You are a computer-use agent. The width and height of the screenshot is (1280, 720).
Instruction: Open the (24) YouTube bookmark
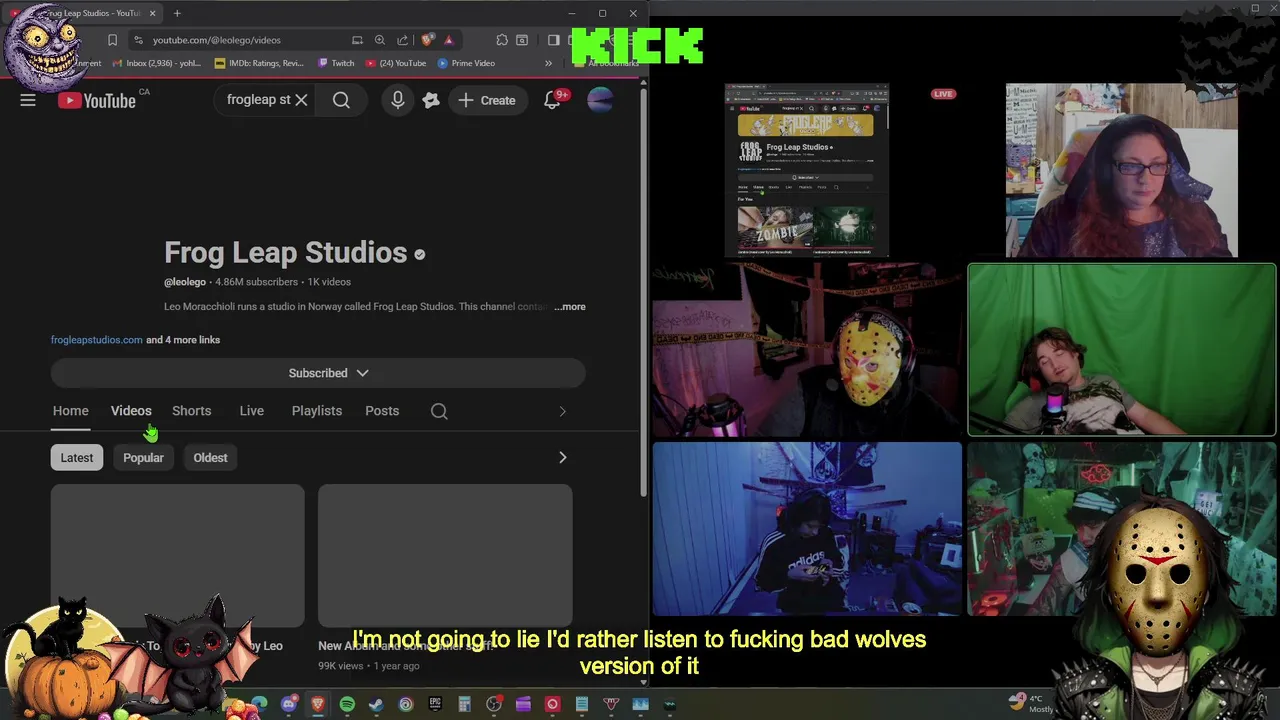point(396,63)
